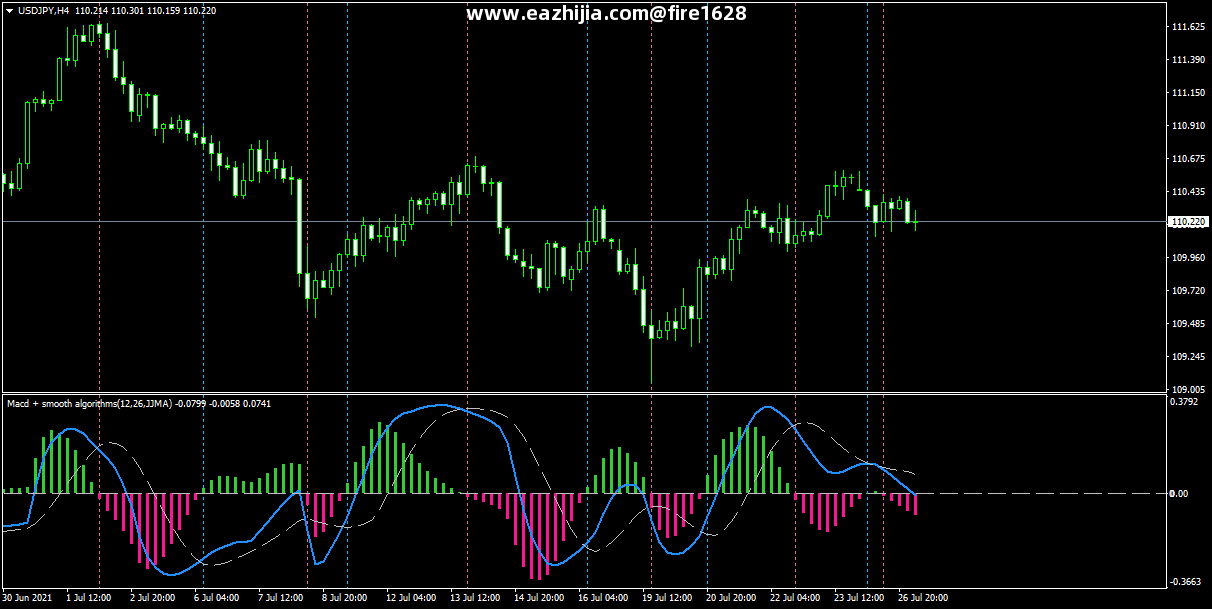Screen dimensions: 1212x609
Task: Click the 111.150 price scale value
Action: 1186,93
